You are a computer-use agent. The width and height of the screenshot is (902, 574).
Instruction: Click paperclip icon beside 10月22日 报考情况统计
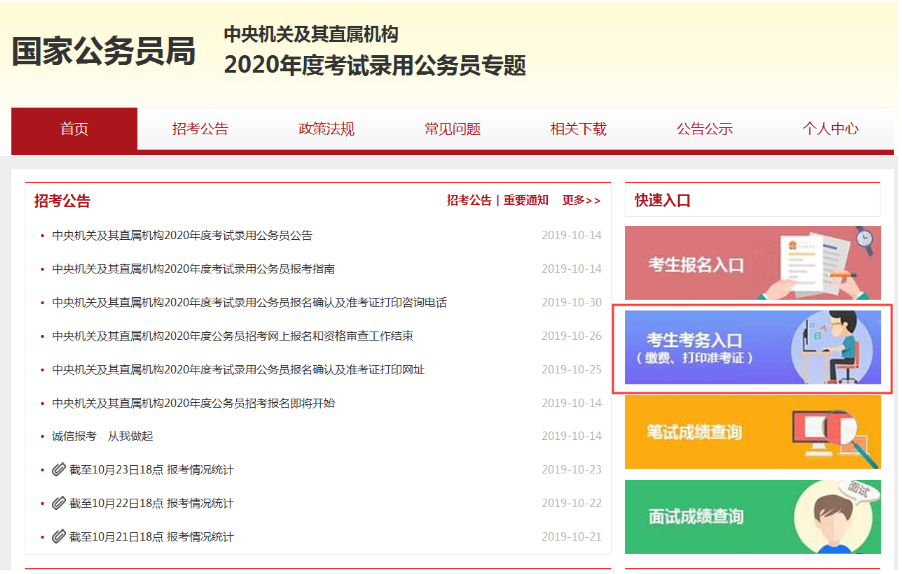pyautogui.click(x=59, y=503)
